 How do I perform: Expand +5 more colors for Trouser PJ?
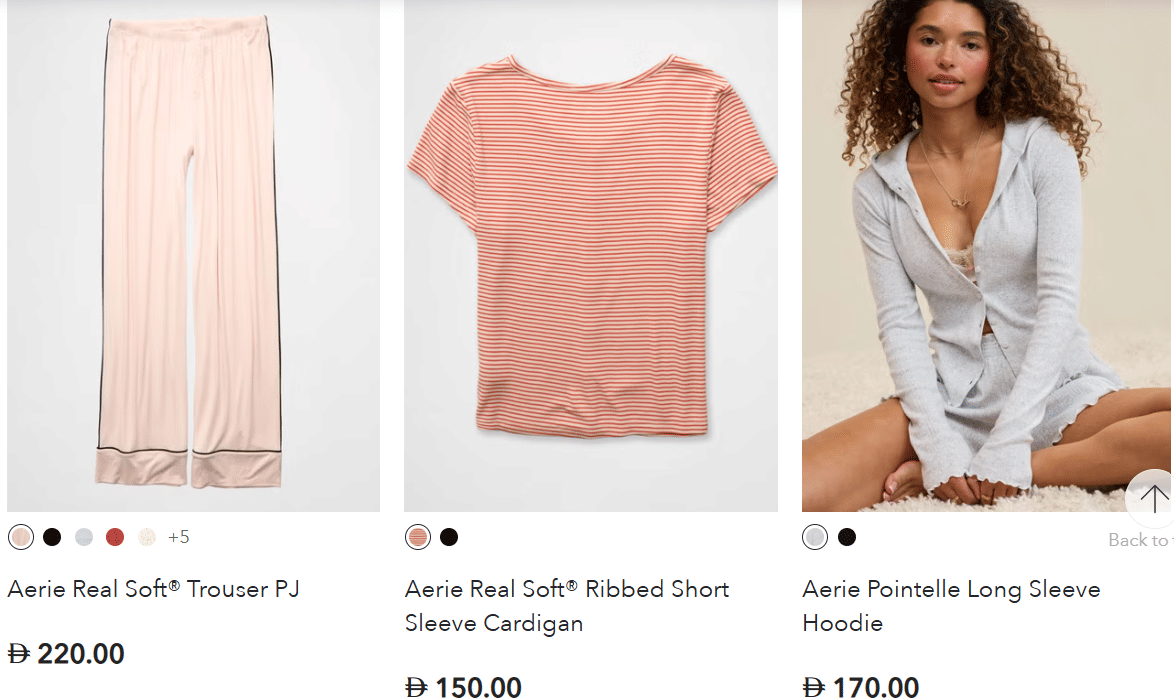pyautogui.click(x=179, y=537)
